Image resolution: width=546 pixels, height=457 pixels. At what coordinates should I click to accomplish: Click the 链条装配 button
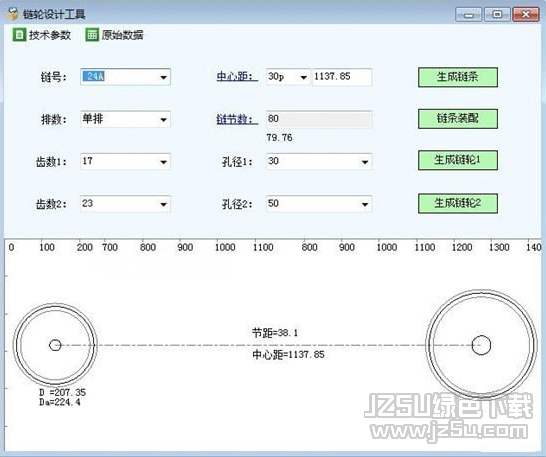click(458, 119)
